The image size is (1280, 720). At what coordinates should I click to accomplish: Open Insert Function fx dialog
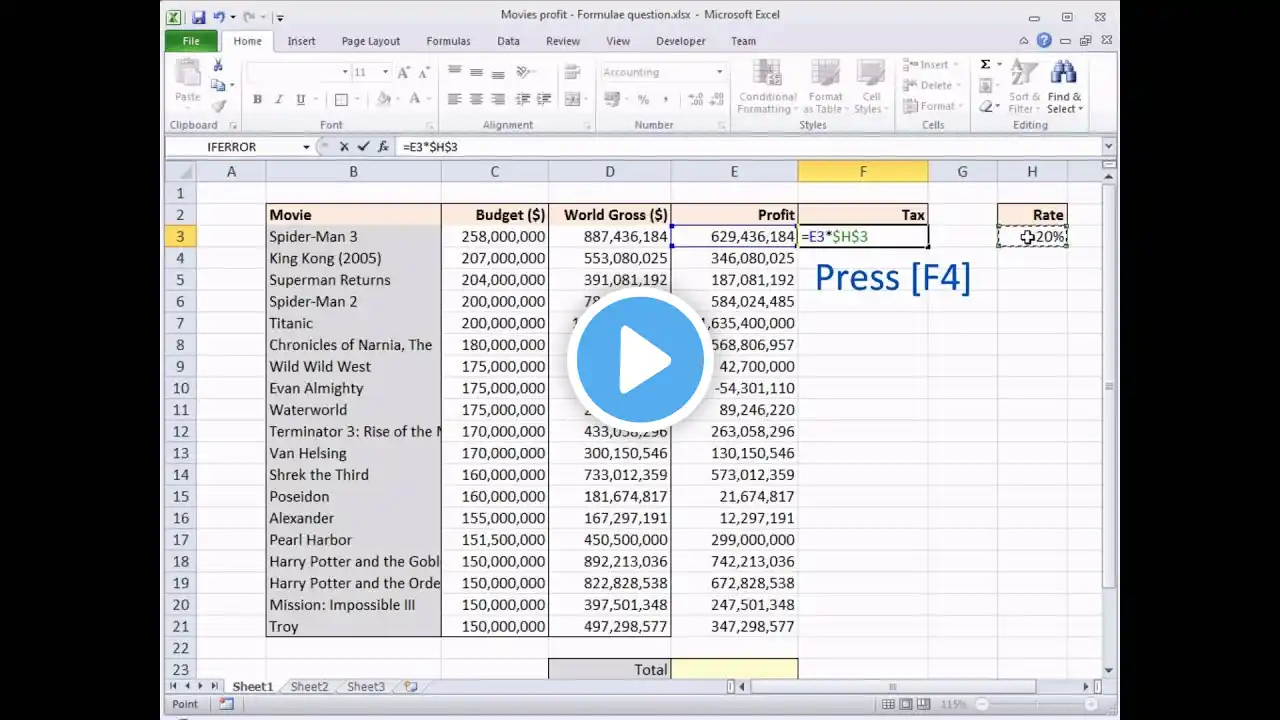(383, 147)
